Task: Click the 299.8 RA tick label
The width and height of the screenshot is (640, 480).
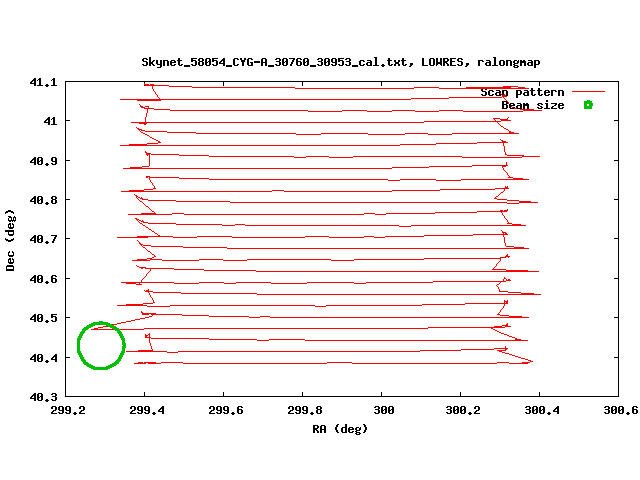Action: [x=305, y=410]
